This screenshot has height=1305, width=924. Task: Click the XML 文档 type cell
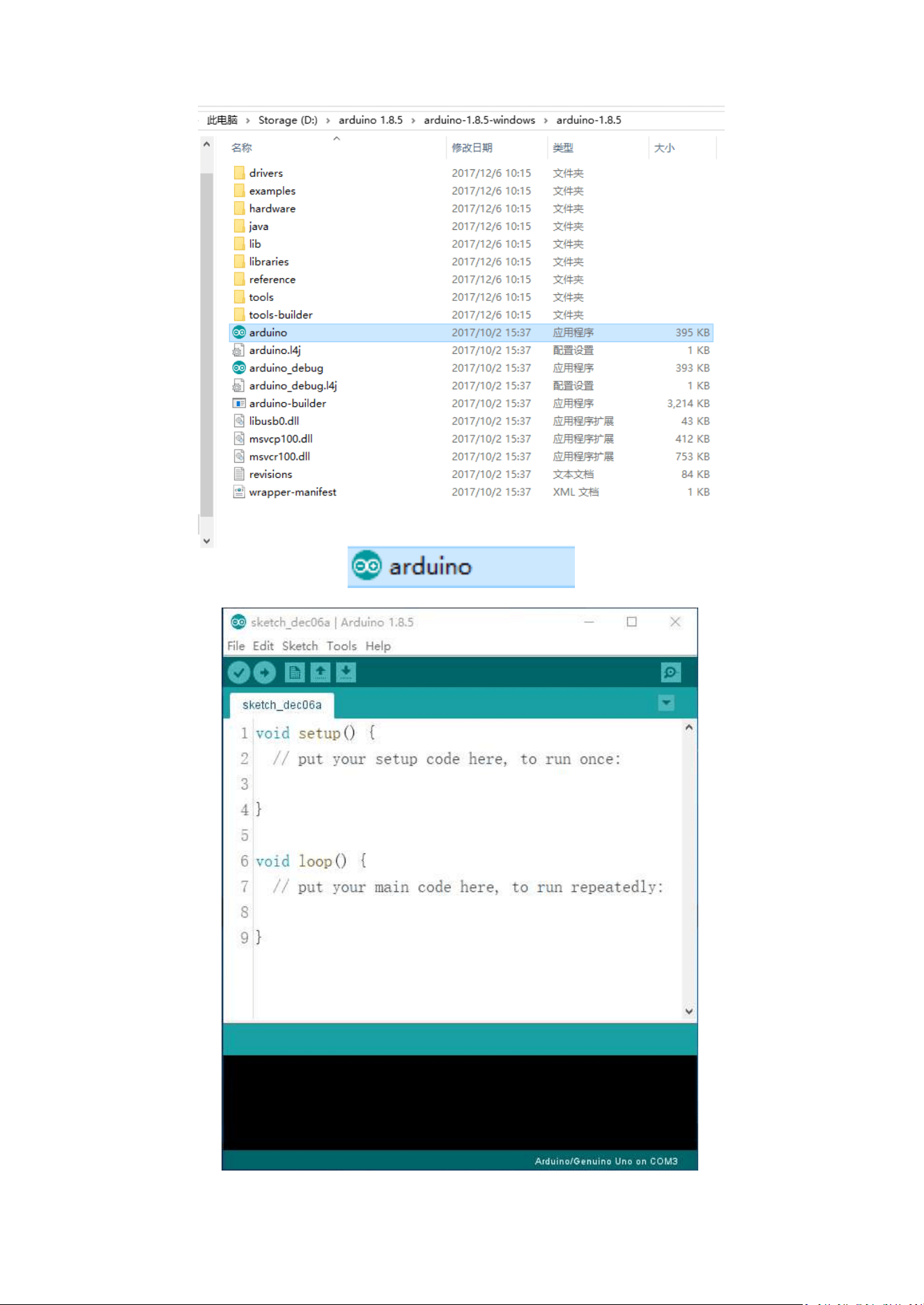coord(576,492)
